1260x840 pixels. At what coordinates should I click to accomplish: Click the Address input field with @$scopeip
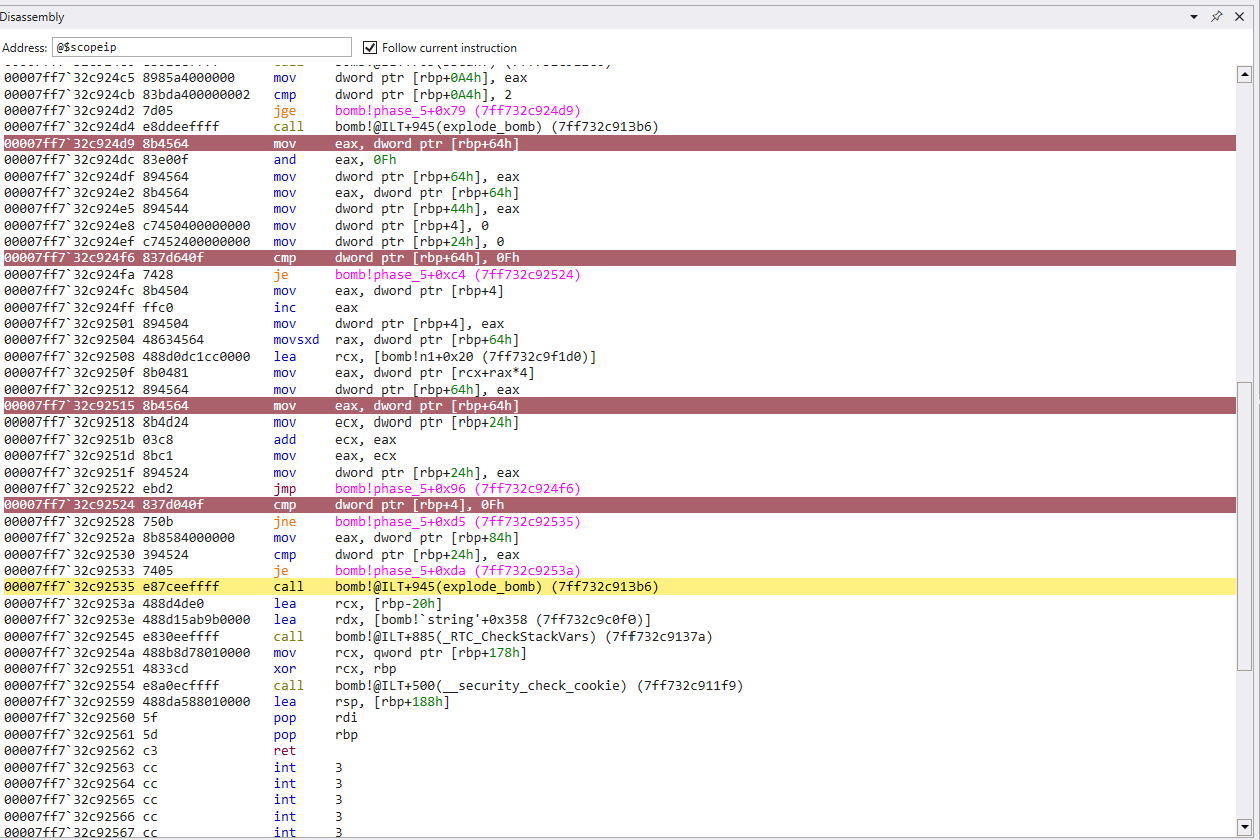(201, 47)
